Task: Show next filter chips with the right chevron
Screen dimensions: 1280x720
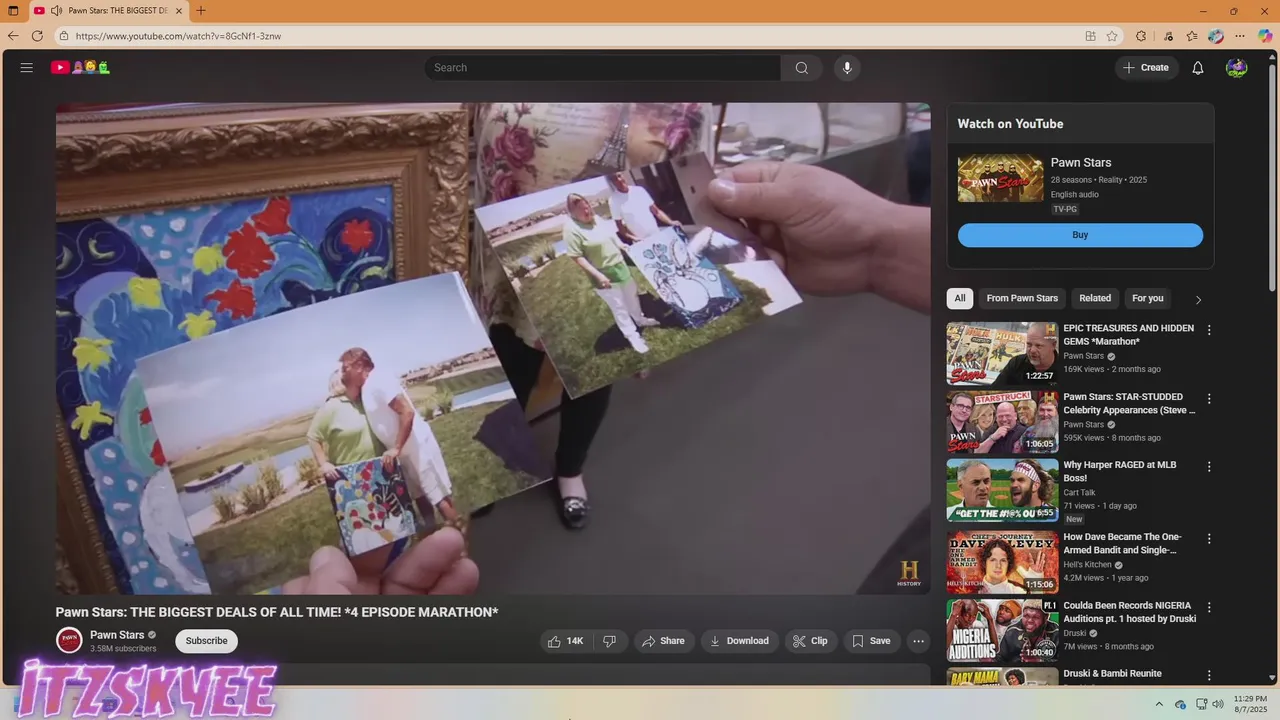Action: pyautogui.click(x=1198, y=299)
